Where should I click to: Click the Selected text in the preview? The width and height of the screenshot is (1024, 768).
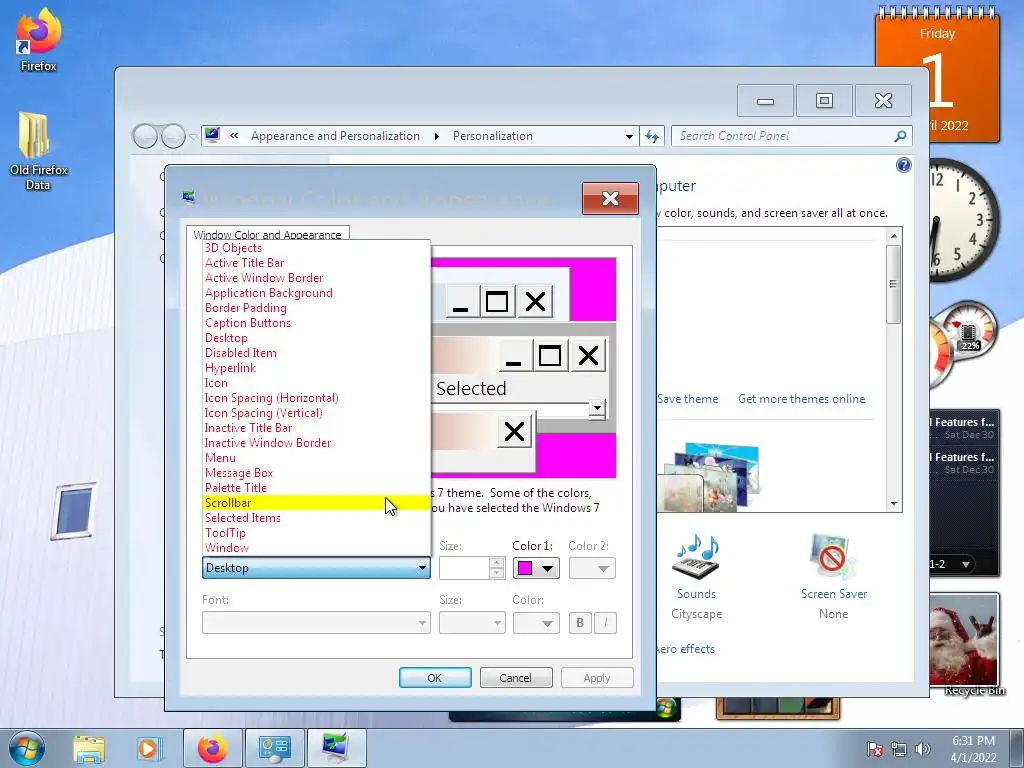(x=472, y=389)
